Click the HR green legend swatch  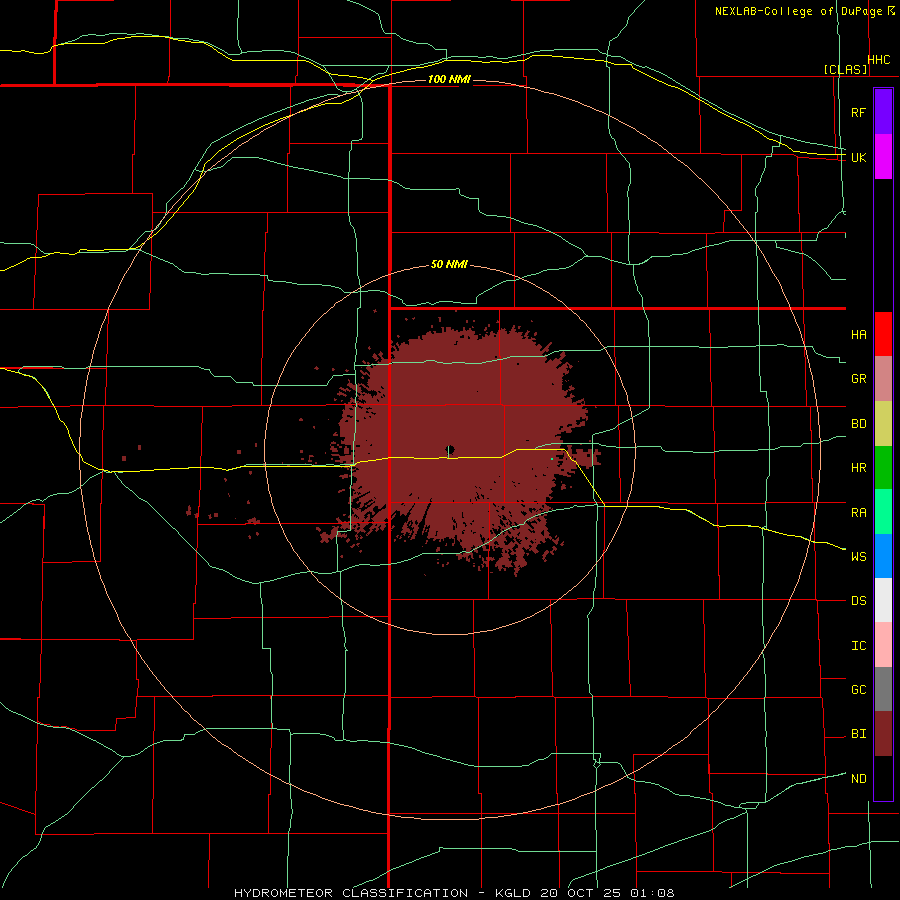(x=883, y=468)
